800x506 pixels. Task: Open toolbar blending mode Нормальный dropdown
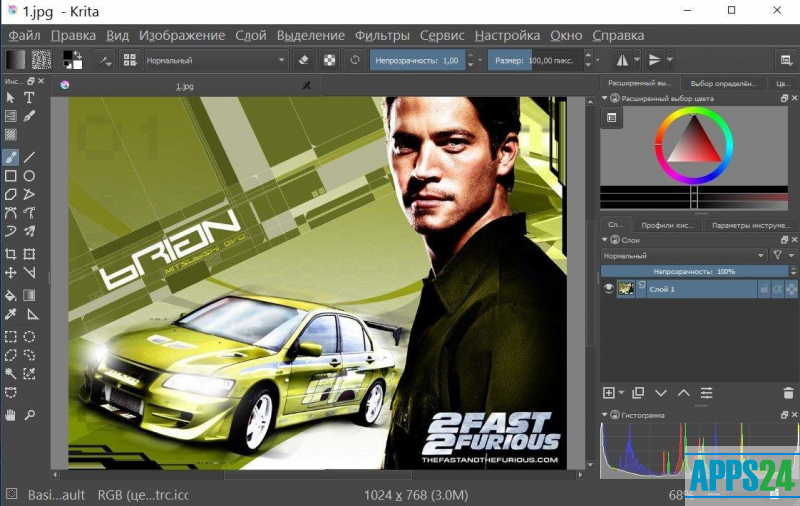216,60
